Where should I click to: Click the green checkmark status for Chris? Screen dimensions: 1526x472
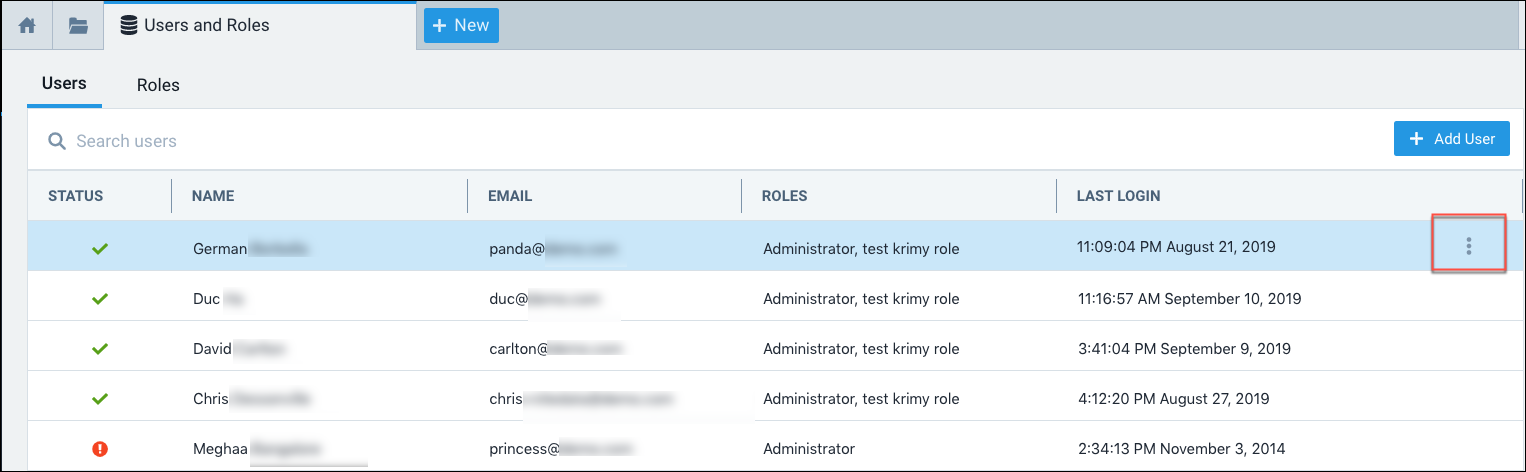point(99,398)
